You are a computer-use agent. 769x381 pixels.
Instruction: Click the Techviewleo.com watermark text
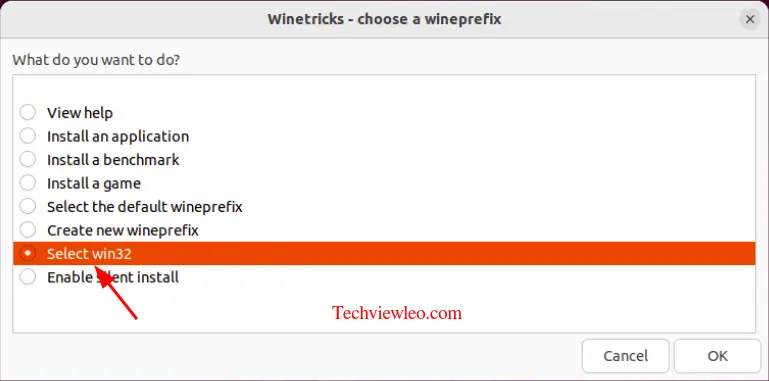(x=397, y=313)
